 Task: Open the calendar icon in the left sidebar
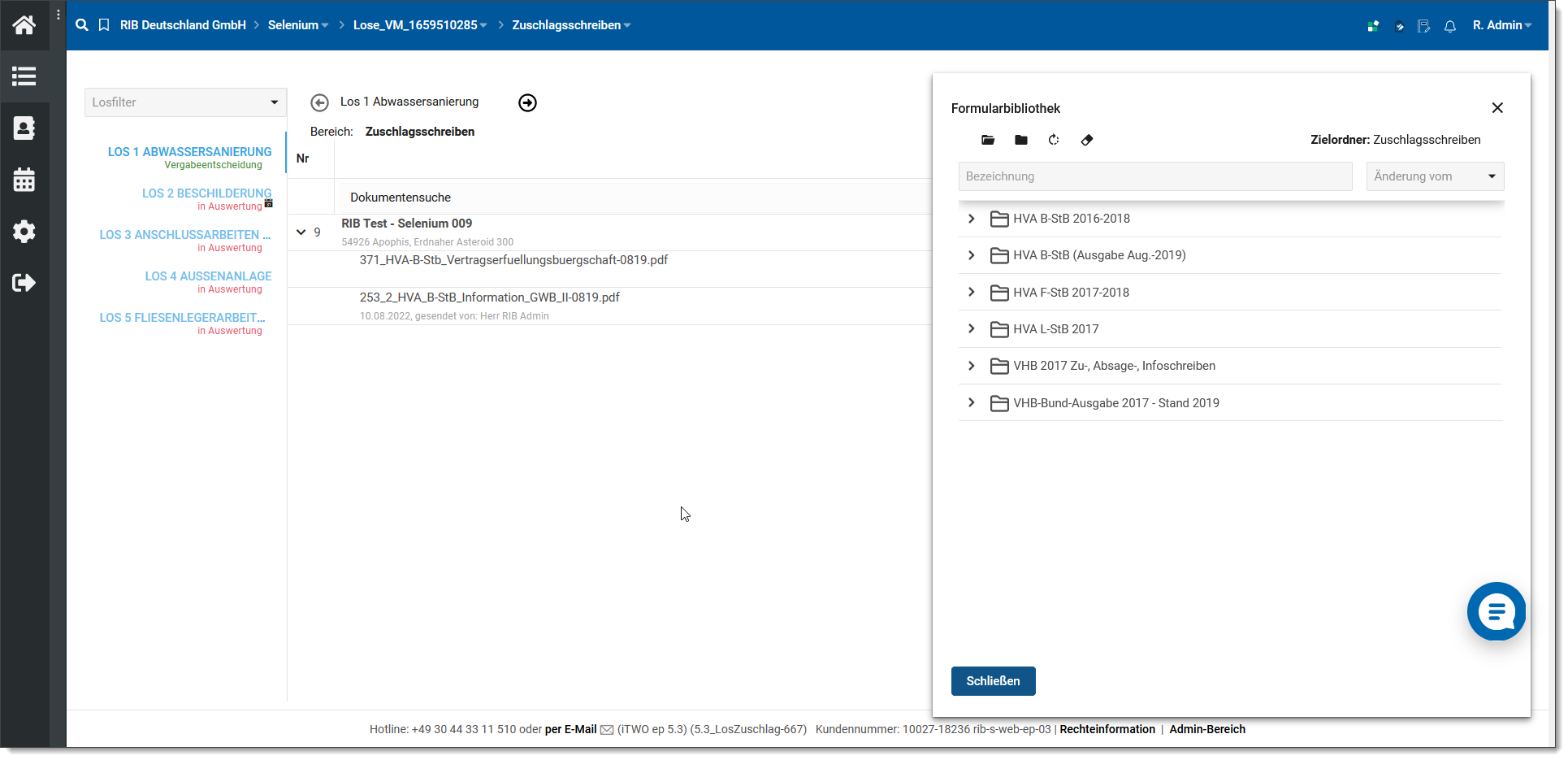pos(24,180)
